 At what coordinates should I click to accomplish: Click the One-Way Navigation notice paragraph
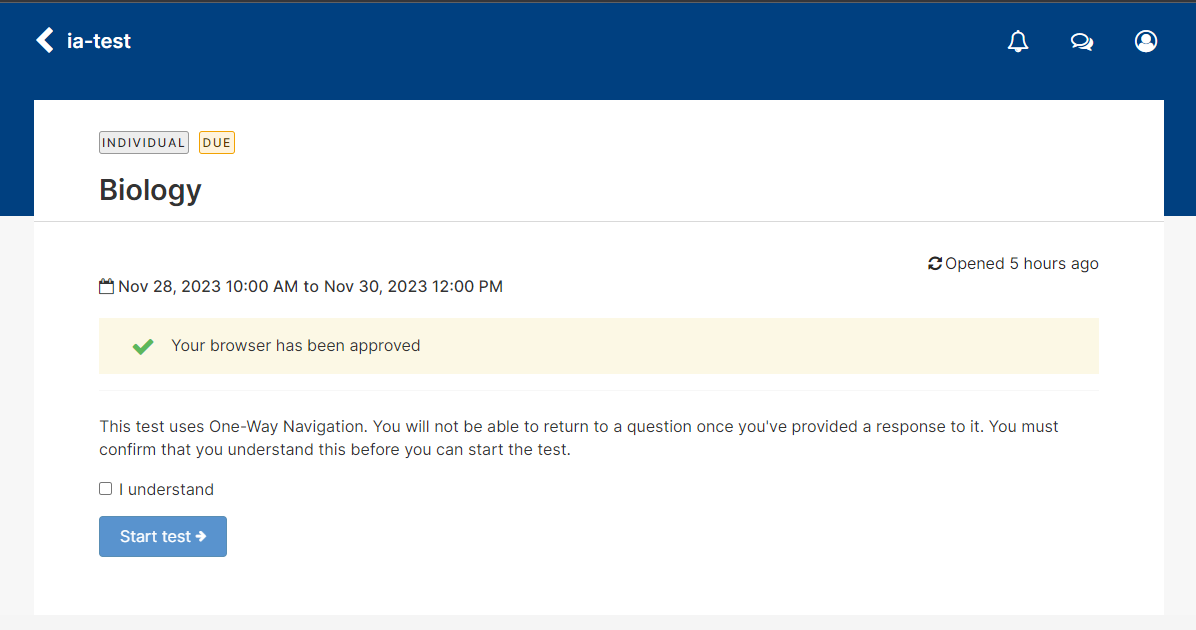tap(579, 438)
